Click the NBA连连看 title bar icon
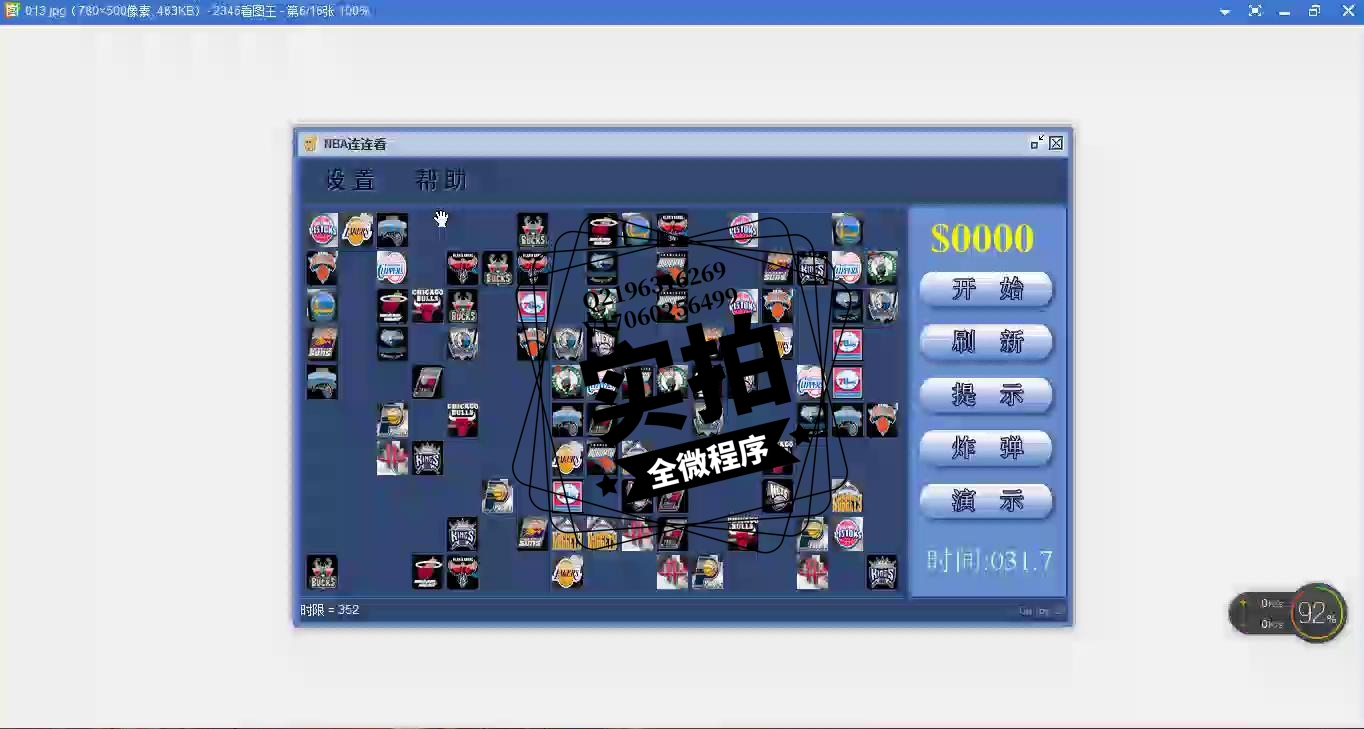 (x=310, y=144)
